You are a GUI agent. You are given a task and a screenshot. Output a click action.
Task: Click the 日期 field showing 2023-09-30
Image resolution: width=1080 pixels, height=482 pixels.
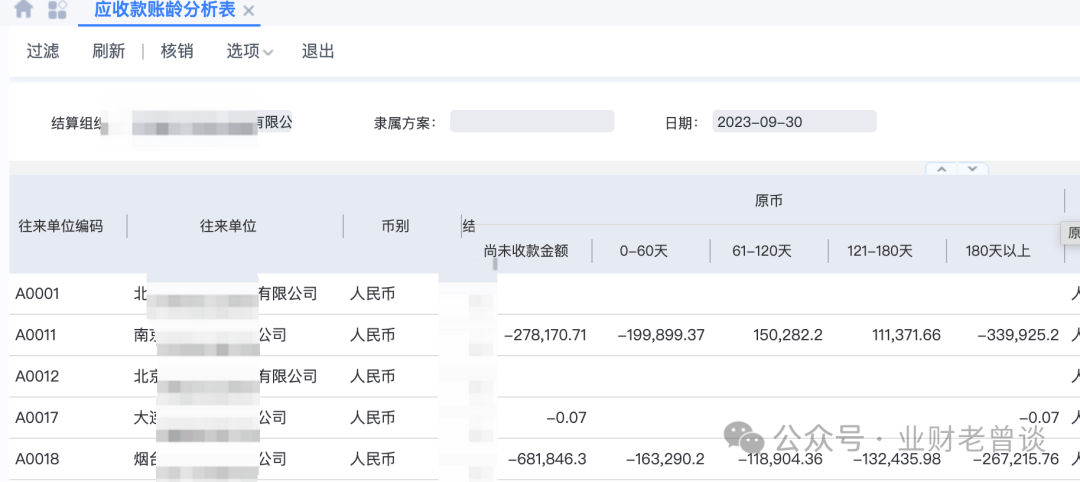794,122
